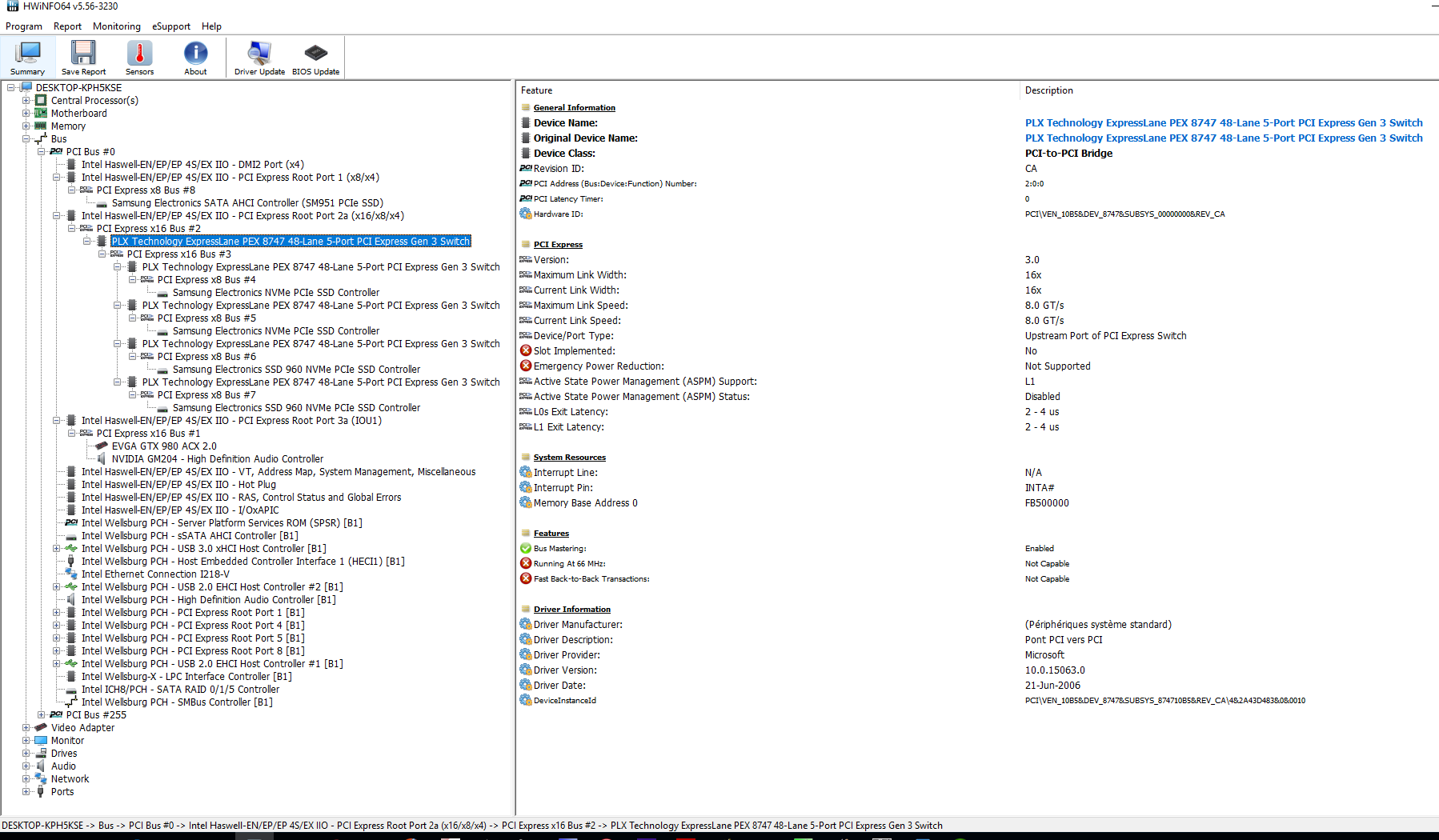Expand the Memory tree node
Viewport: 1439px width, 840px height.
pyautogui.click(x=26, y=126)
